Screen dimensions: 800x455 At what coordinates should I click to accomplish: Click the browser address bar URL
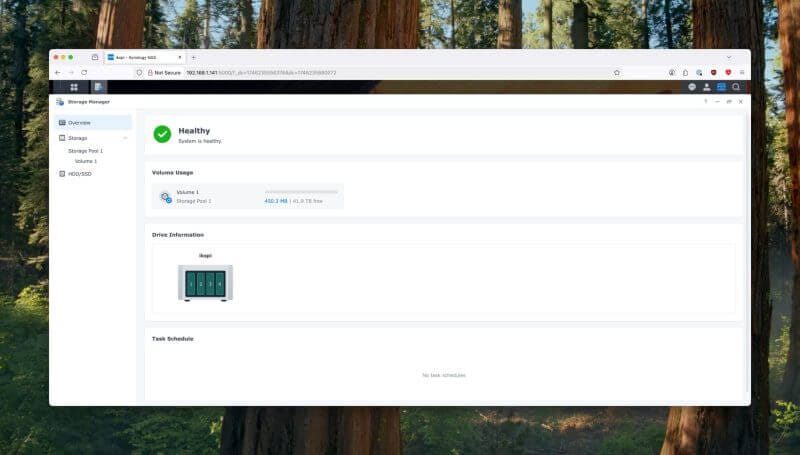coord(261,72)
